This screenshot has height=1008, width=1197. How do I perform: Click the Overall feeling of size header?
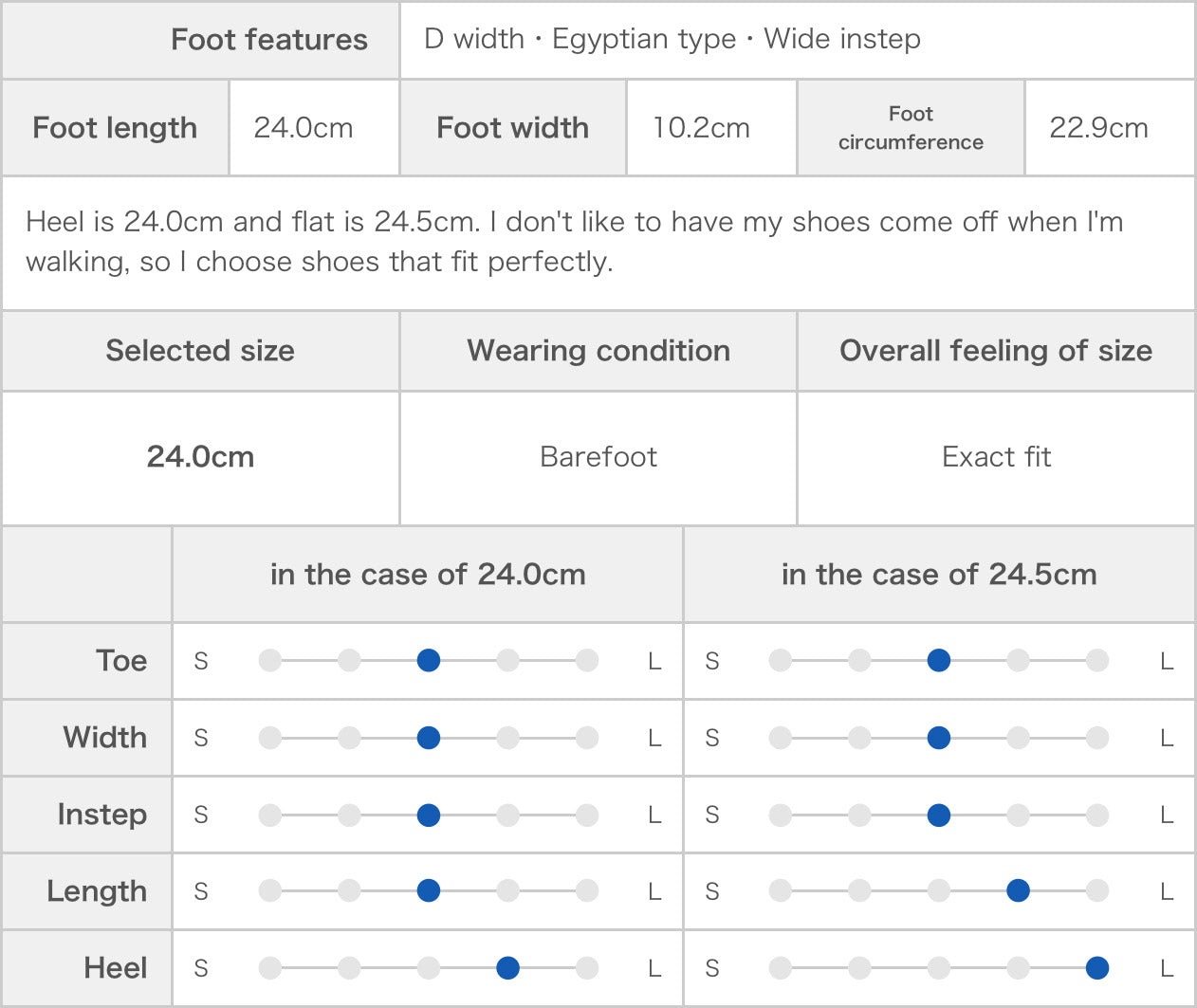coord(996,351)
